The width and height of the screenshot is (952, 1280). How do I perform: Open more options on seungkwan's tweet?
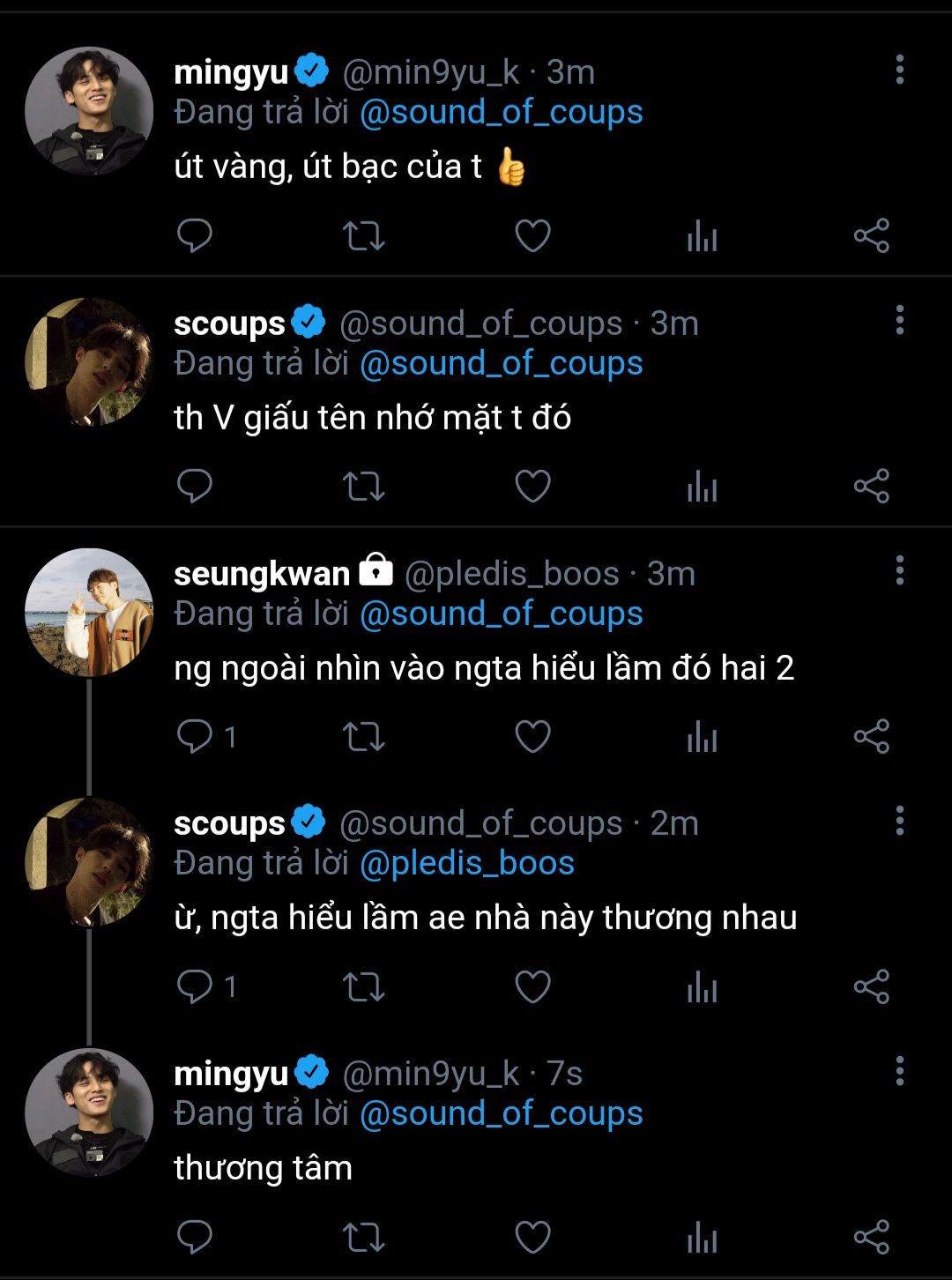click(899, 570)
